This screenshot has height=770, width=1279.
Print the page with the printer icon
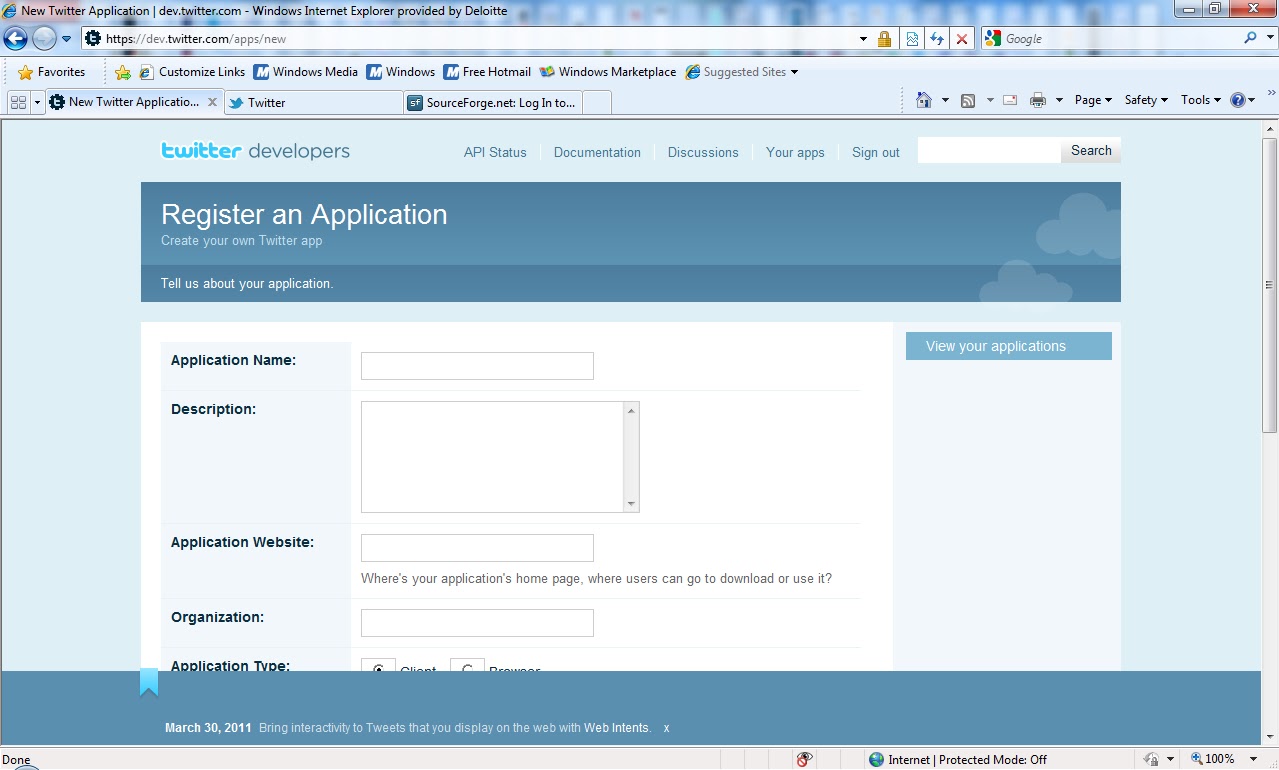[1038, 100]
